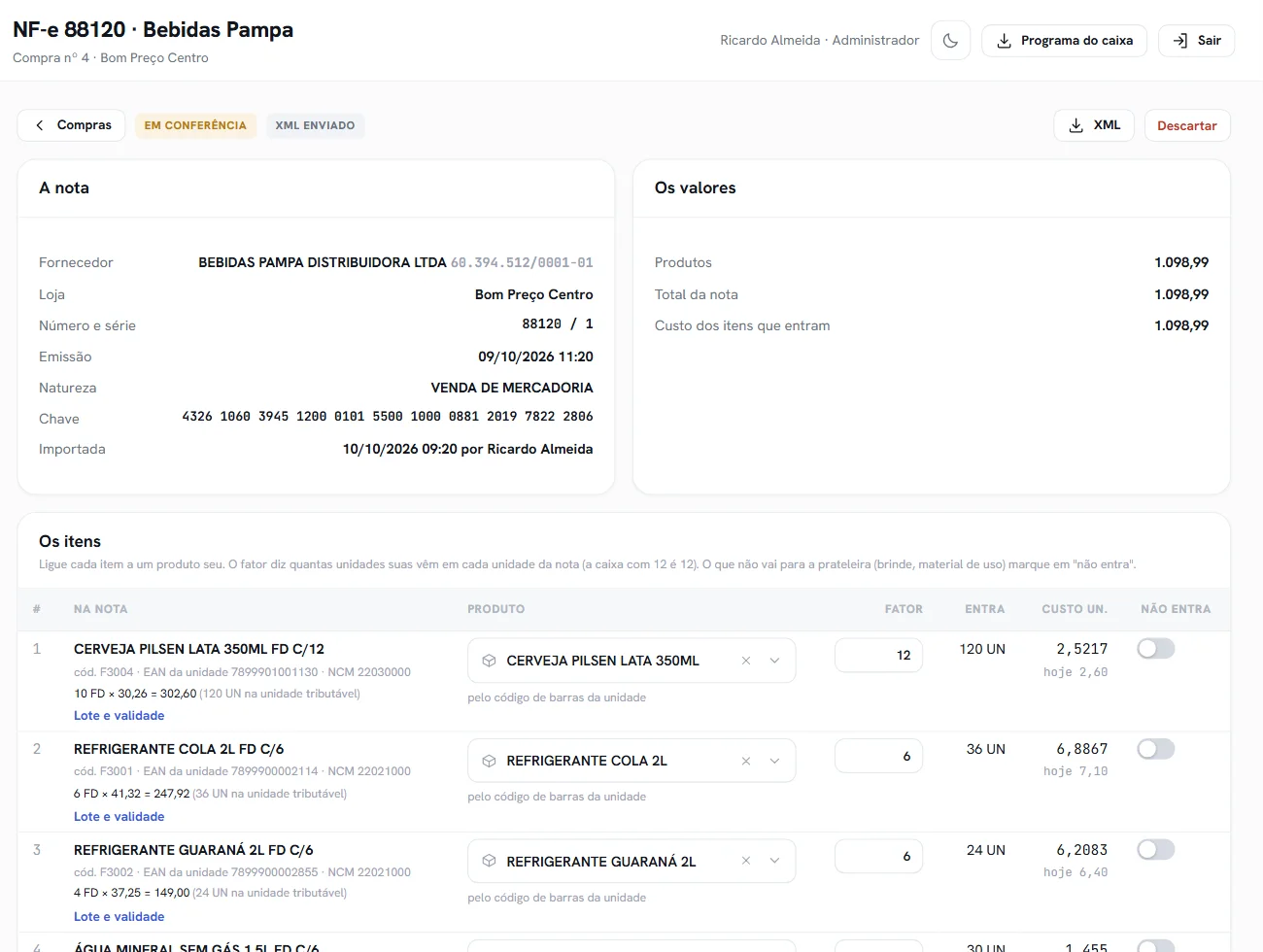The image size is (1263, 952).
Task: Click box icon beside CERVEJA PILSEN product
Action: click(x=490, y=661)
